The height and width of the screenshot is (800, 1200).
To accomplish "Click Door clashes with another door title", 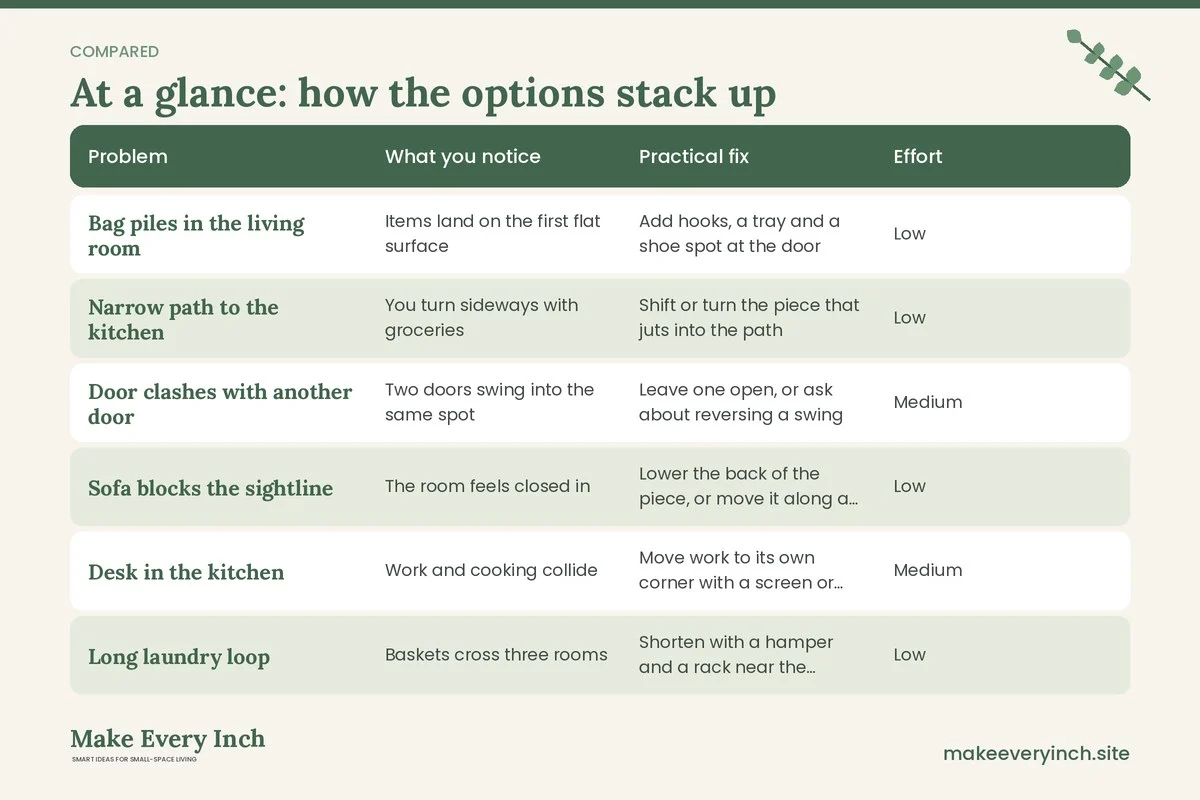I will click(x=220, y=403).
